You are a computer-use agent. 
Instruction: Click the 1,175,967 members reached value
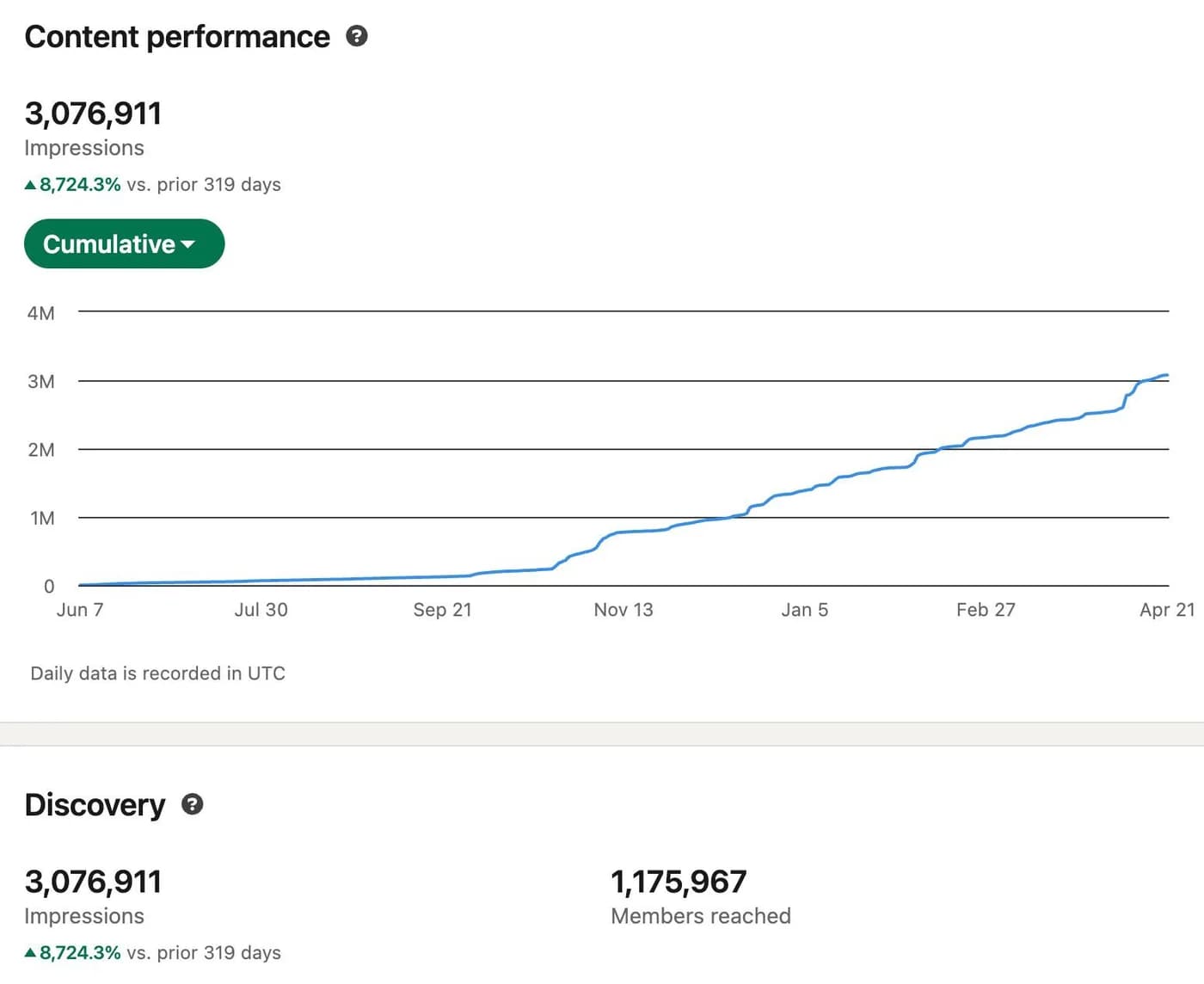pyautogui.click(x=679, y=882)
